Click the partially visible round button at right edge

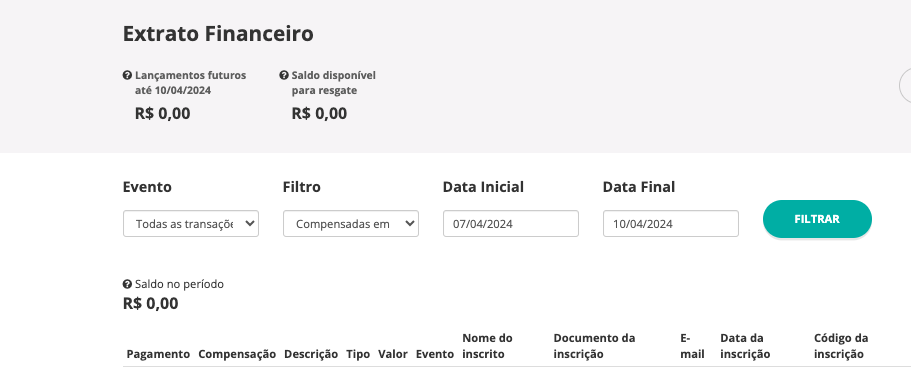905,86
